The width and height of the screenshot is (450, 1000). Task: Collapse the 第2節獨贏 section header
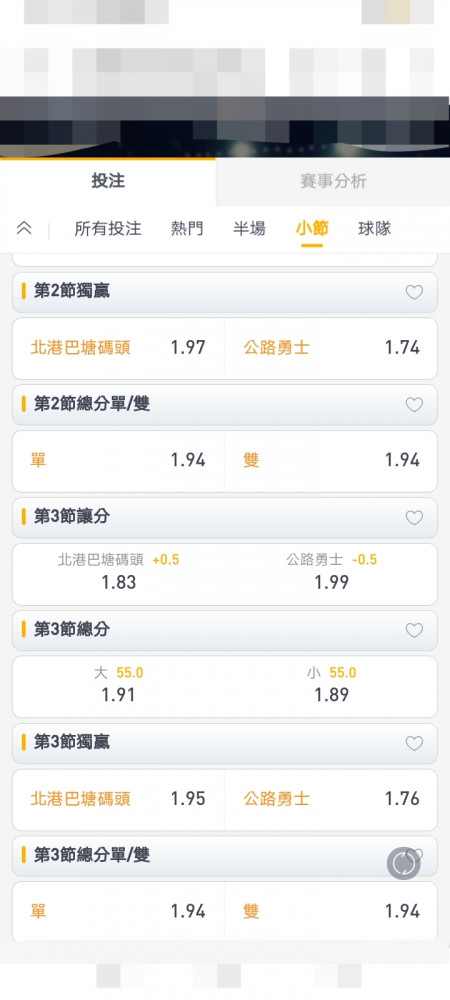coord(225,292)
